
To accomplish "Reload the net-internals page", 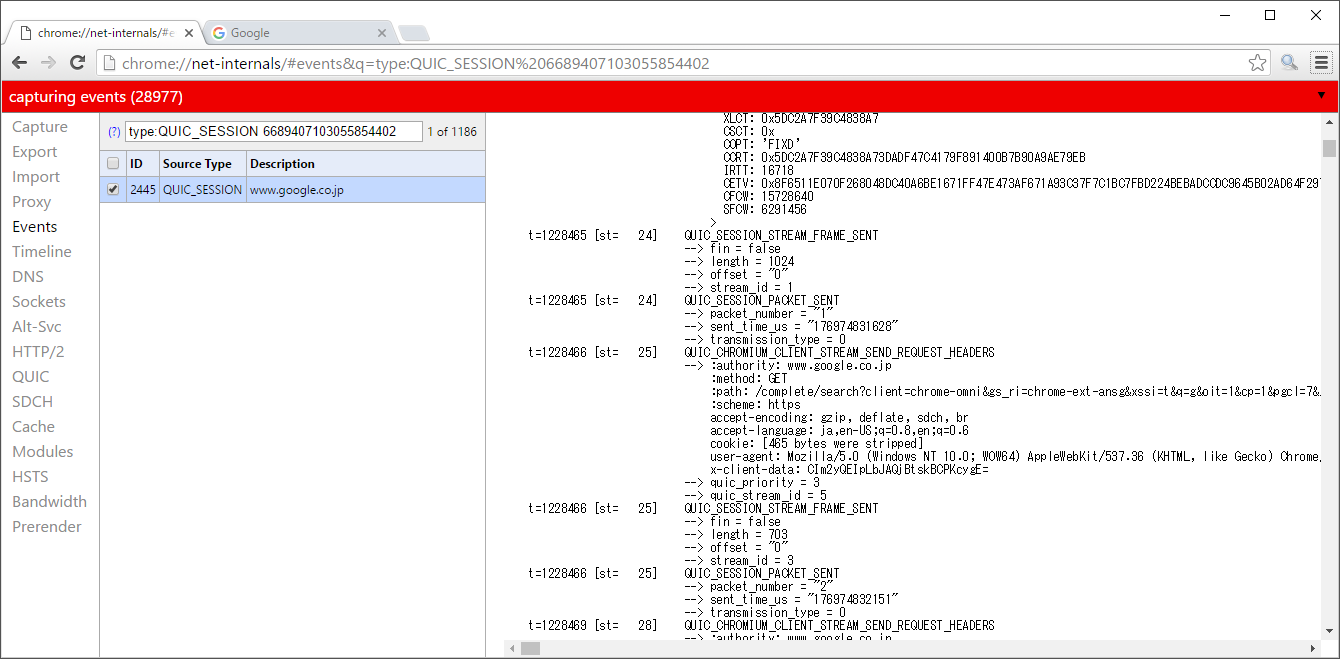I will (77, 63).
